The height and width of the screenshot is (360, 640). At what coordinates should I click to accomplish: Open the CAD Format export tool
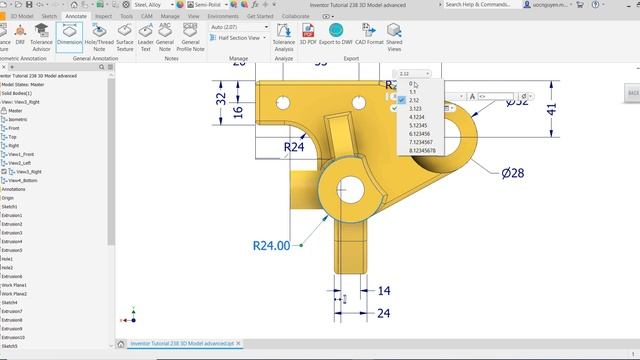pyautogui.click(x=369, y=34)
